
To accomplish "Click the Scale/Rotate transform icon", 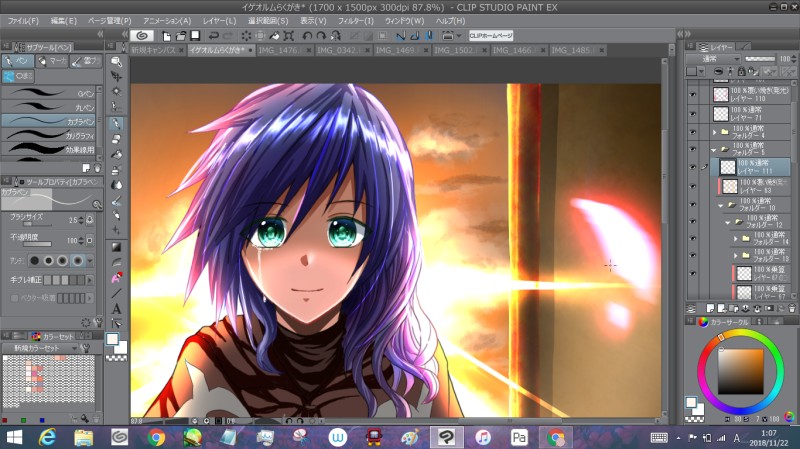I will tap(289, 36).
